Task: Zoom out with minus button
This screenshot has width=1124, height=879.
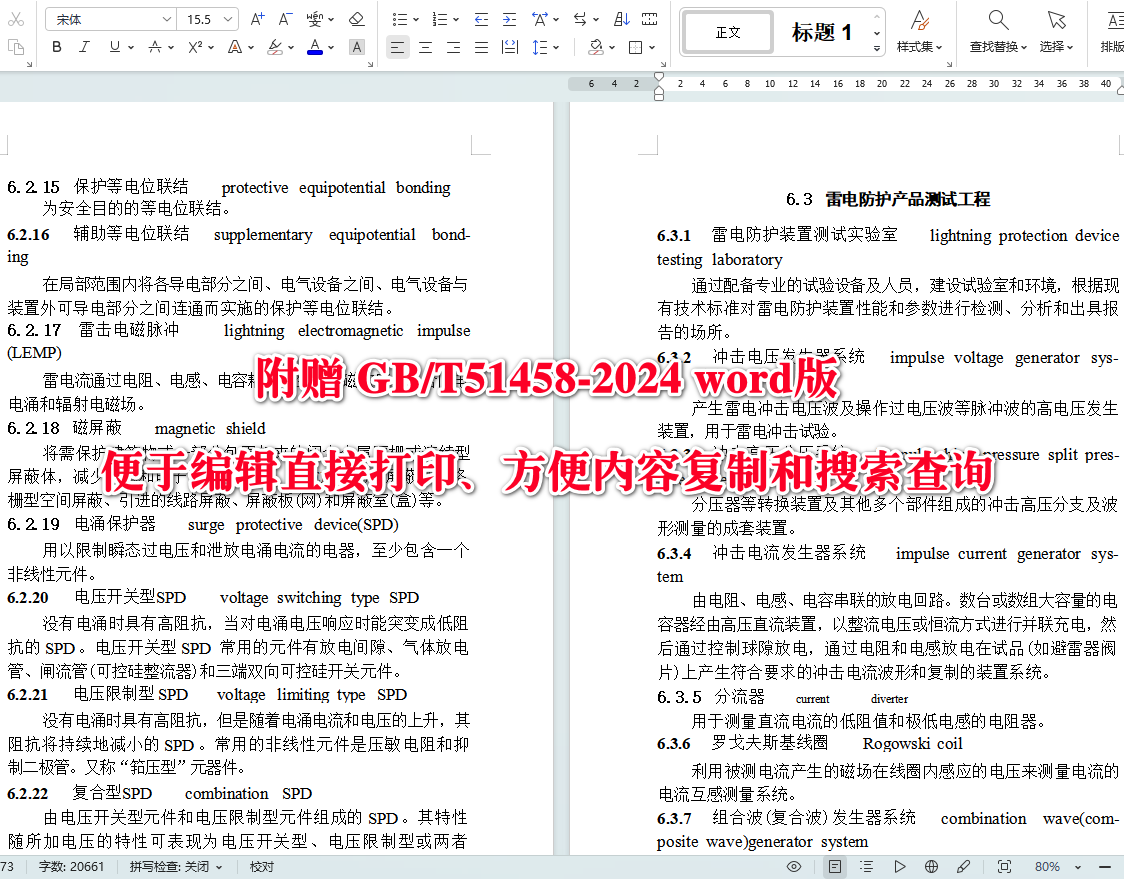Action: tap(1105, 867)
